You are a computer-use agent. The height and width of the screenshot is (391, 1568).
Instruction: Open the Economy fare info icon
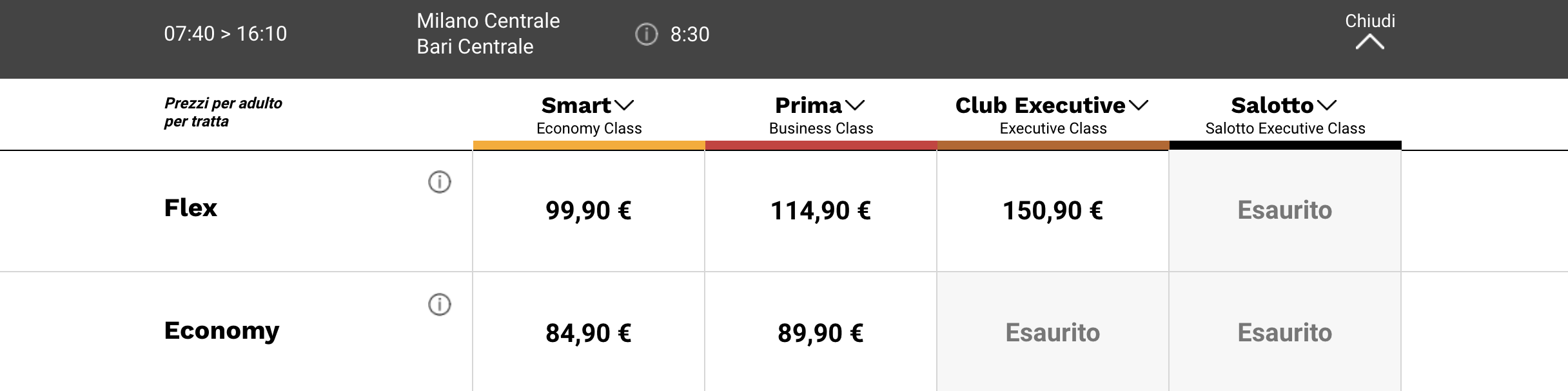coord(440,305)
